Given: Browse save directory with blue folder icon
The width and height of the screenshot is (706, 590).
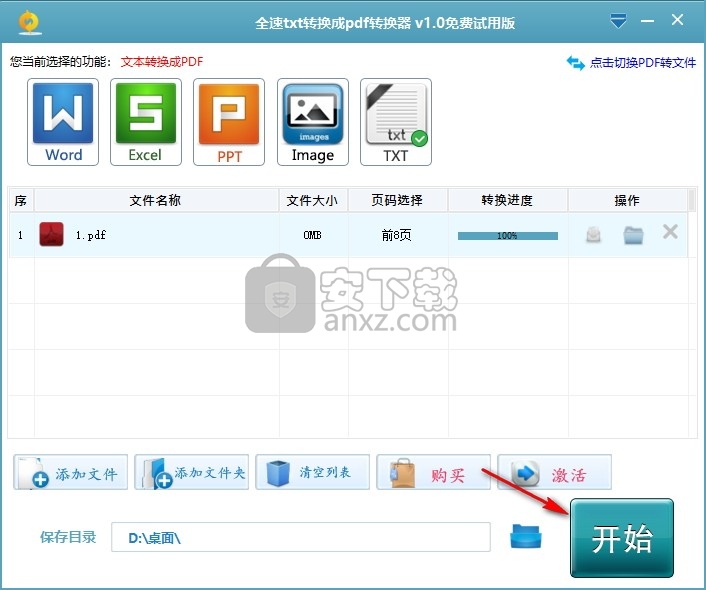Looking at the screenshot, I should pos(525,537).
